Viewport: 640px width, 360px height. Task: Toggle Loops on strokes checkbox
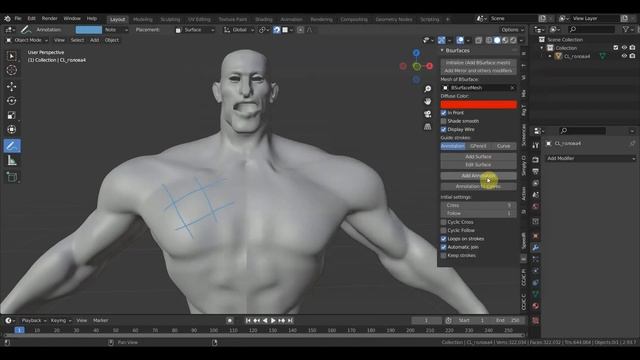coord(443,239)
